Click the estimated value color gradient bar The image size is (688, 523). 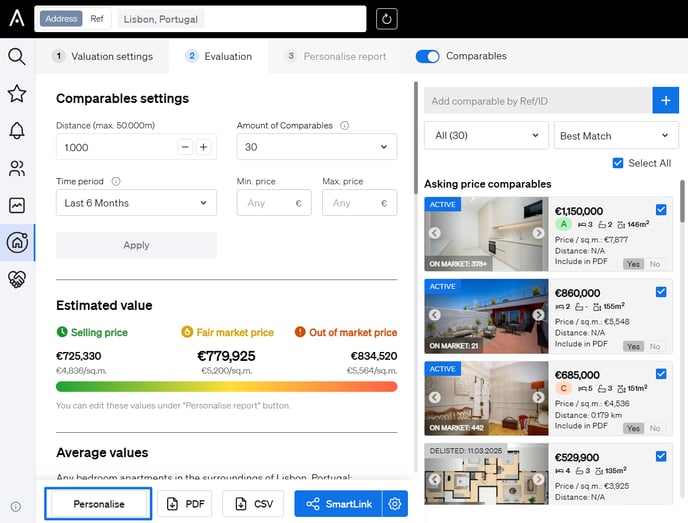pos(226,386)
